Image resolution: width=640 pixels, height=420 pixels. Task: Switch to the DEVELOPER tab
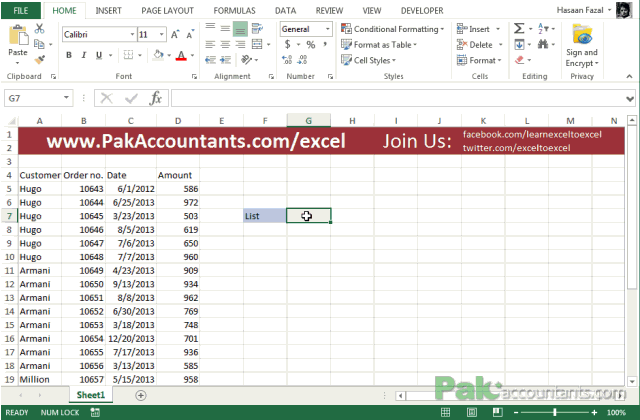422,11
